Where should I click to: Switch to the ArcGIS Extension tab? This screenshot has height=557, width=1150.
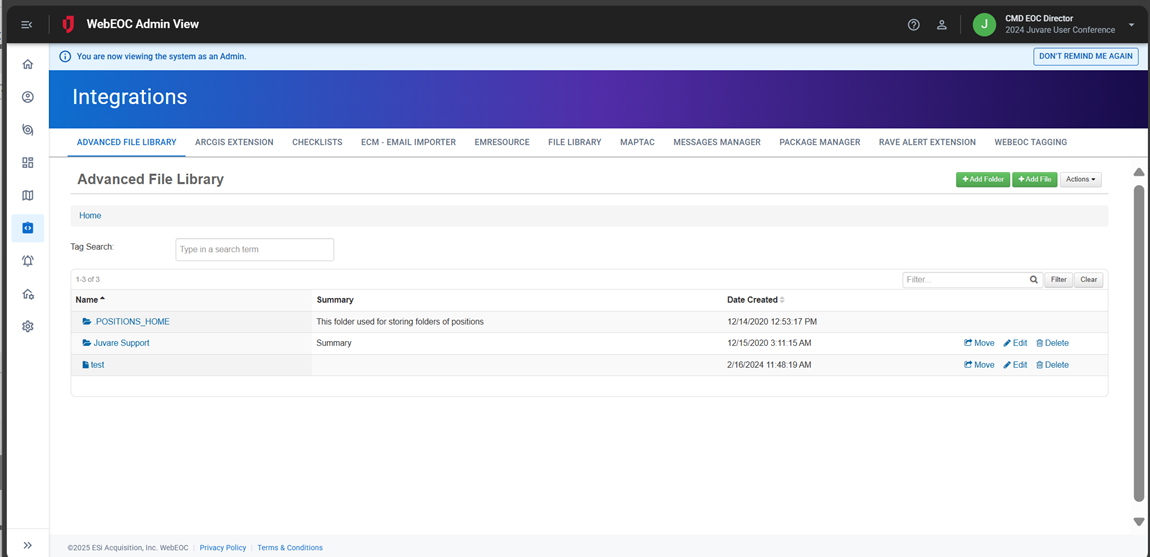pyautogui.click(x=234, y=142)
